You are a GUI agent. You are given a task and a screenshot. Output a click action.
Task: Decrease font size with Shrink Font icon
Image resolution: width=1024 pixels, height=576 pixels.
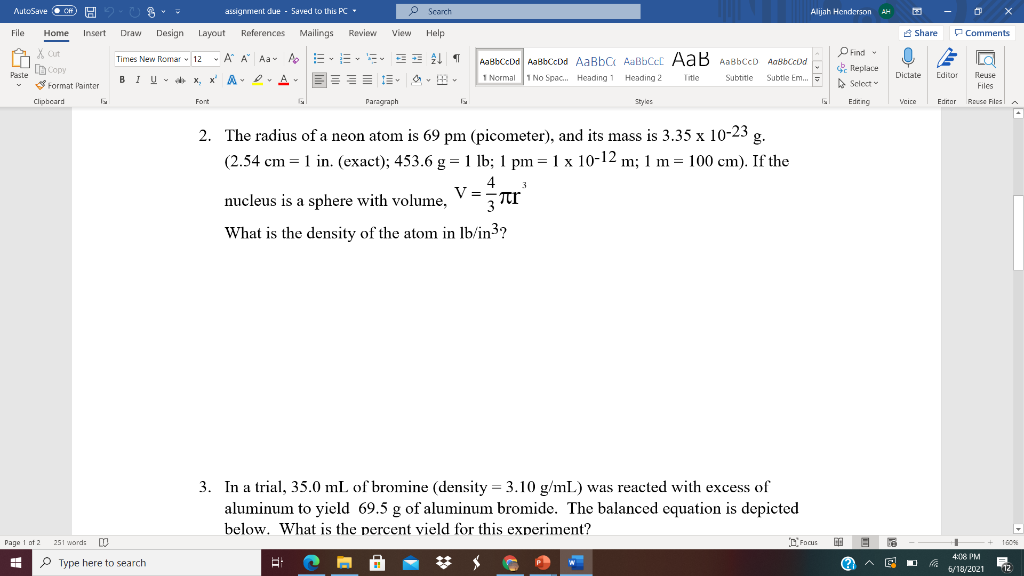point(245,59)
